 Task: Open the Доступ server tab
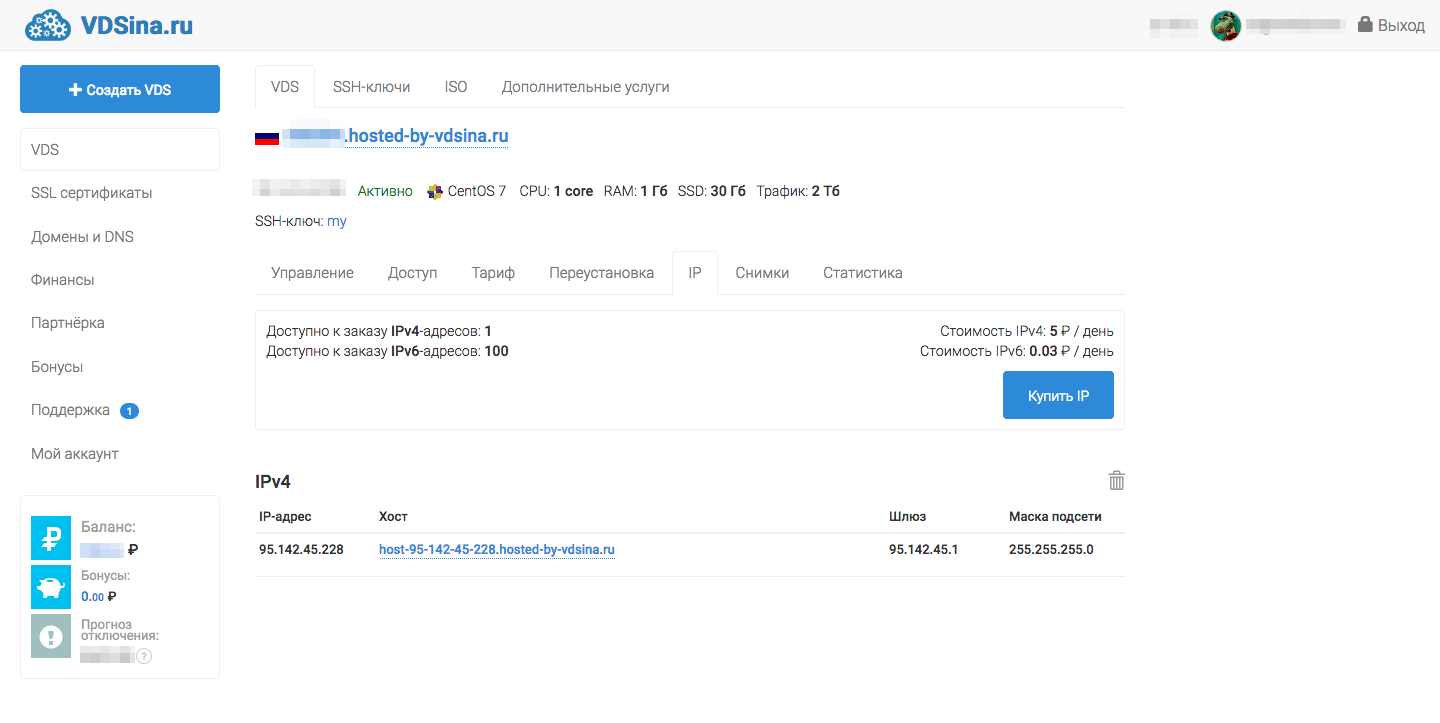click(x=413, y=273)
